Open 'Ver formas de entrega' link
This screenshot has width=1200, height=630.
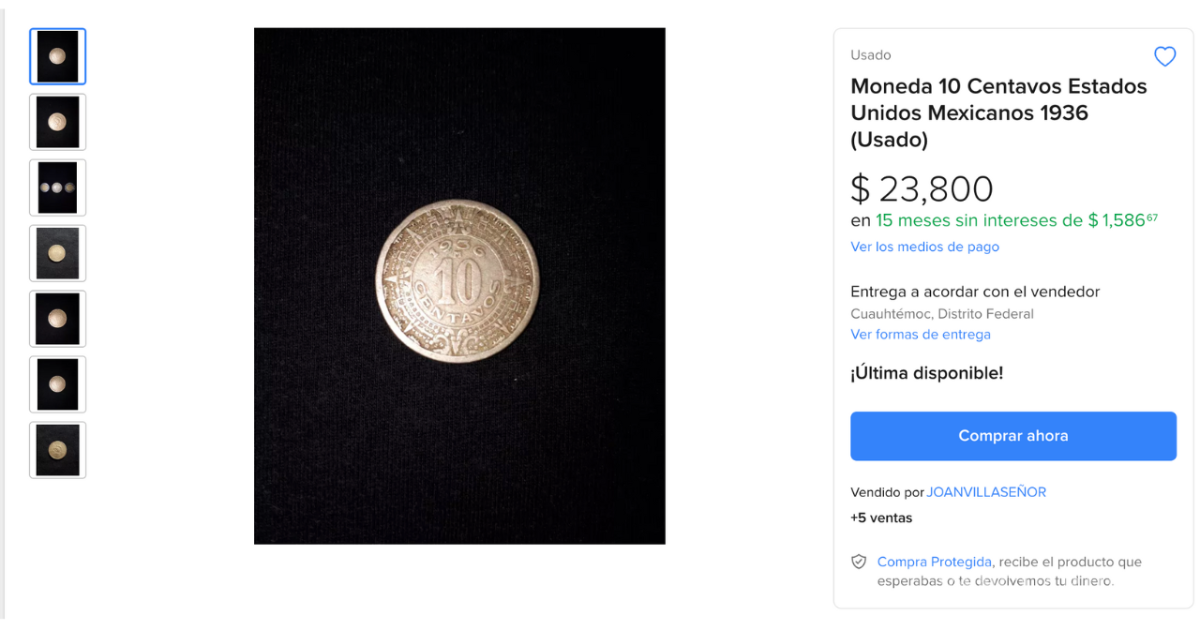[x=920, y=335]
